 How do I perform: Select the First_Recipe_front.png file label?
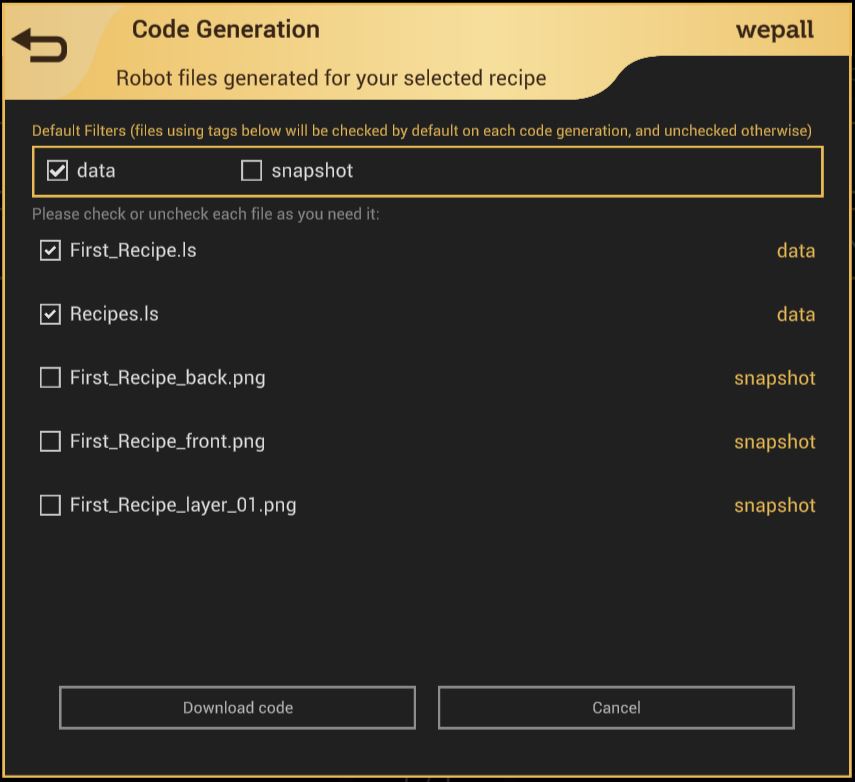point(167,442)
